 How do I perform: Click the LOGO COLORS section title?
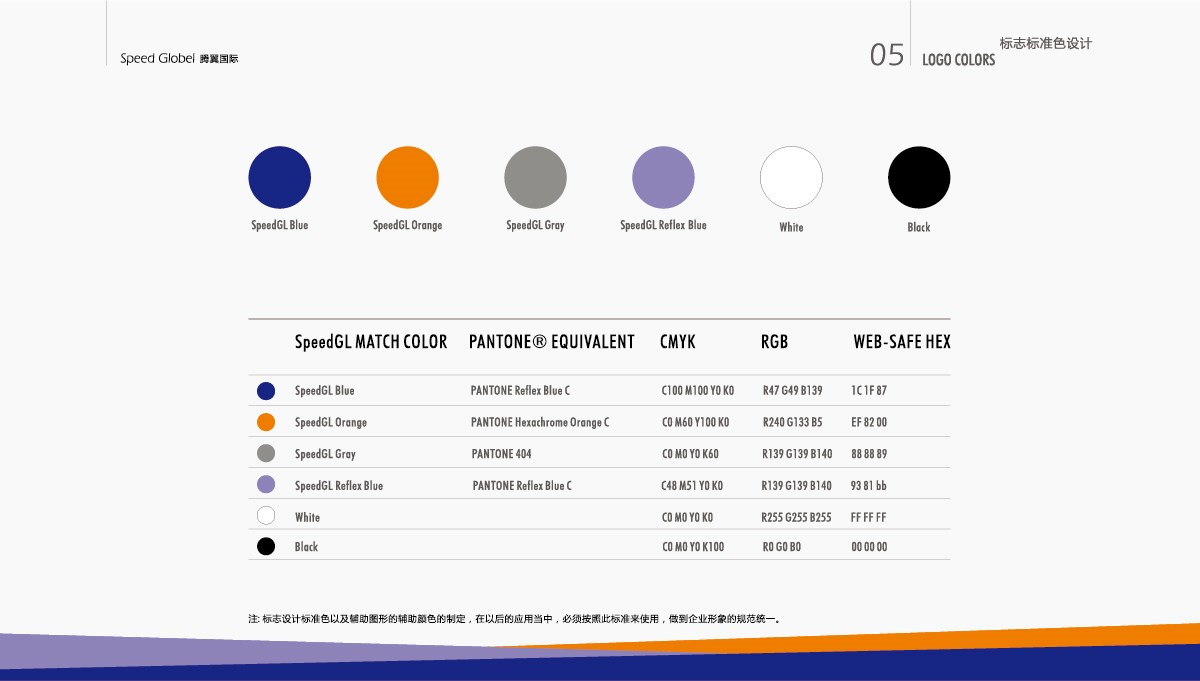pyautogui.click(x=958, y=60)
